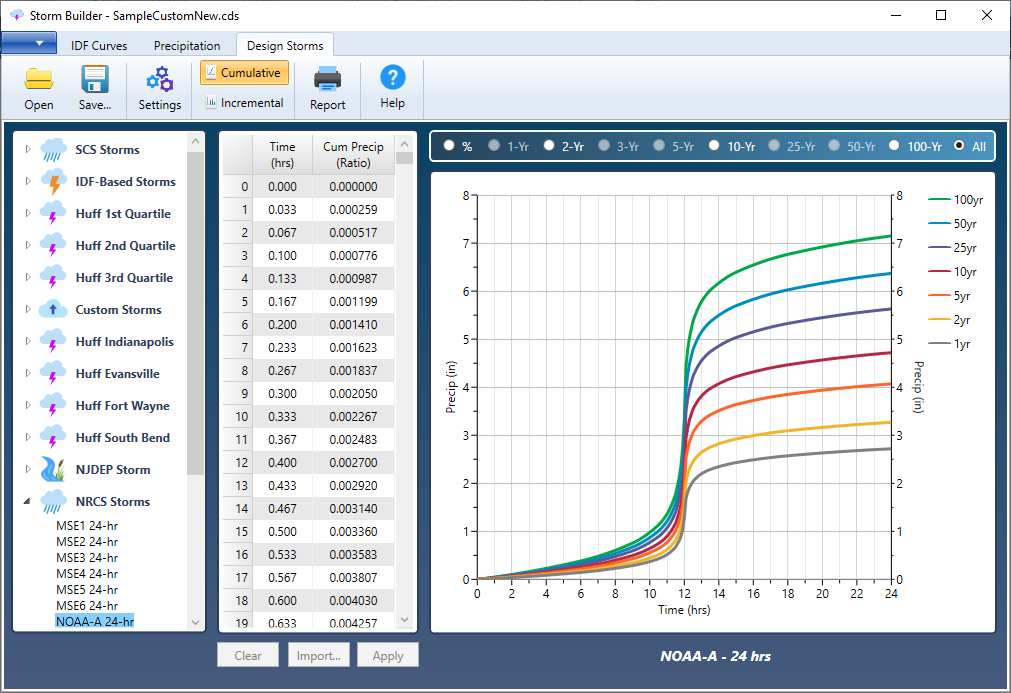Click the Custom Storms cloud icon

(x=54, y=309)
